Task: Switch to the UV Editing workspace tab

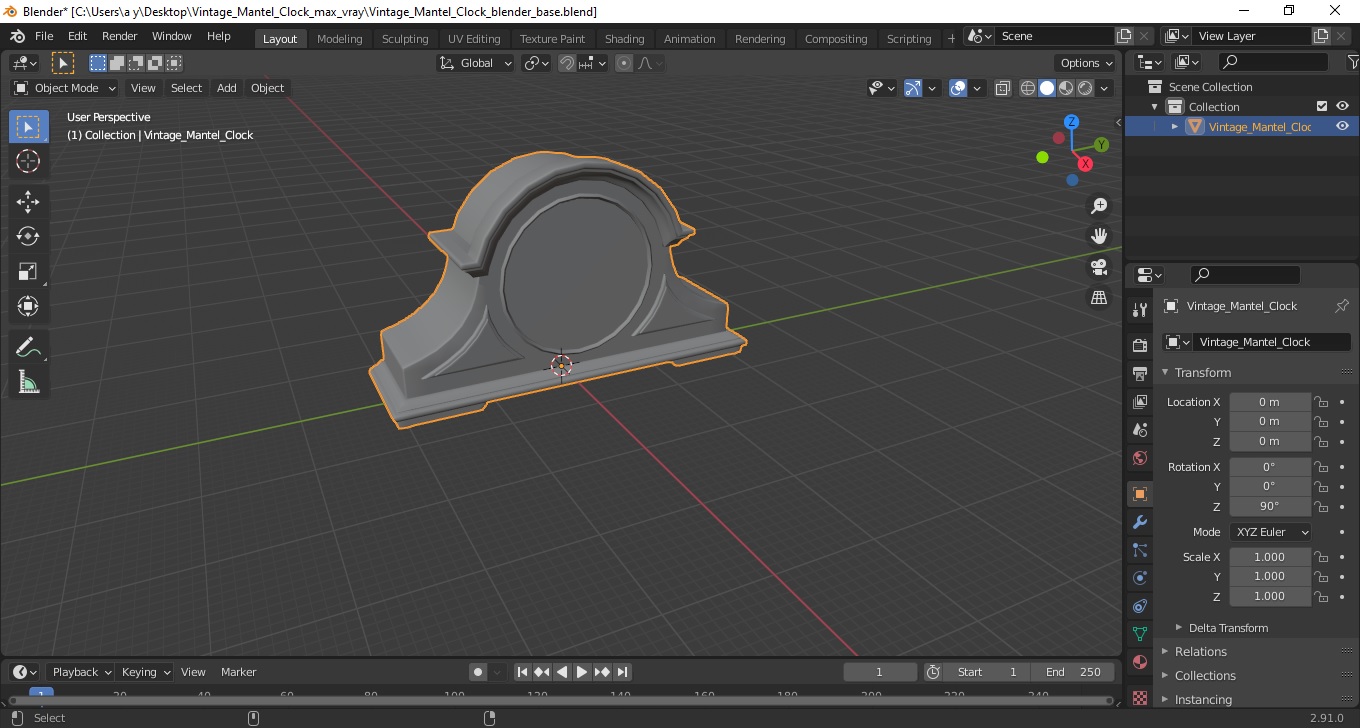Action: point(474,39)
